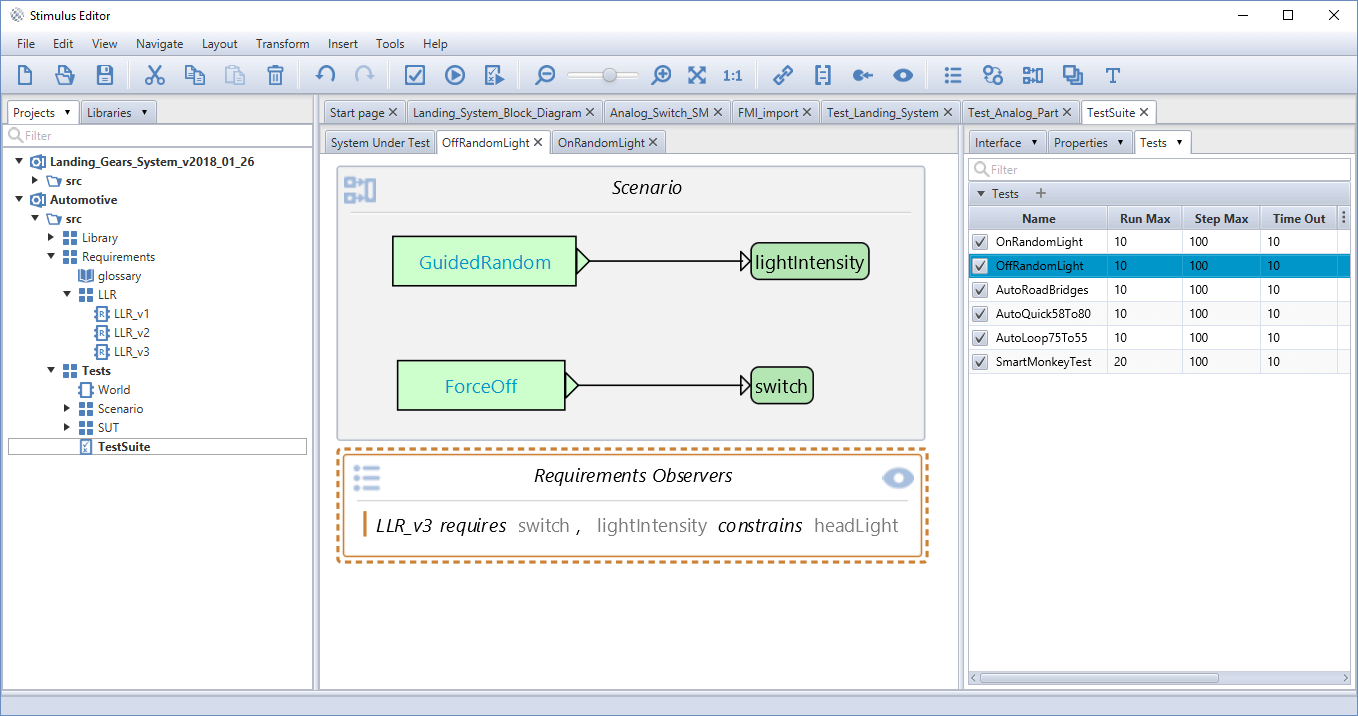This screenshot has height=716, width=1358.
Task: Add a test with the plus button
Action: coord(1040,194)
